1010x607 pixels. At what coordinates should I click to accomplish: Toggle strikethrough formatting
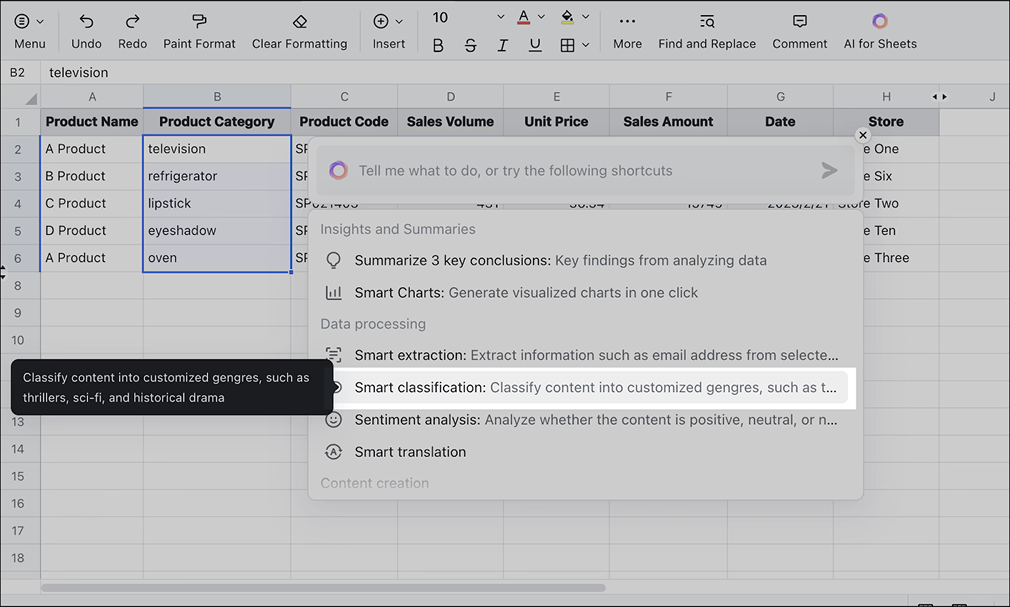point(470,45)
